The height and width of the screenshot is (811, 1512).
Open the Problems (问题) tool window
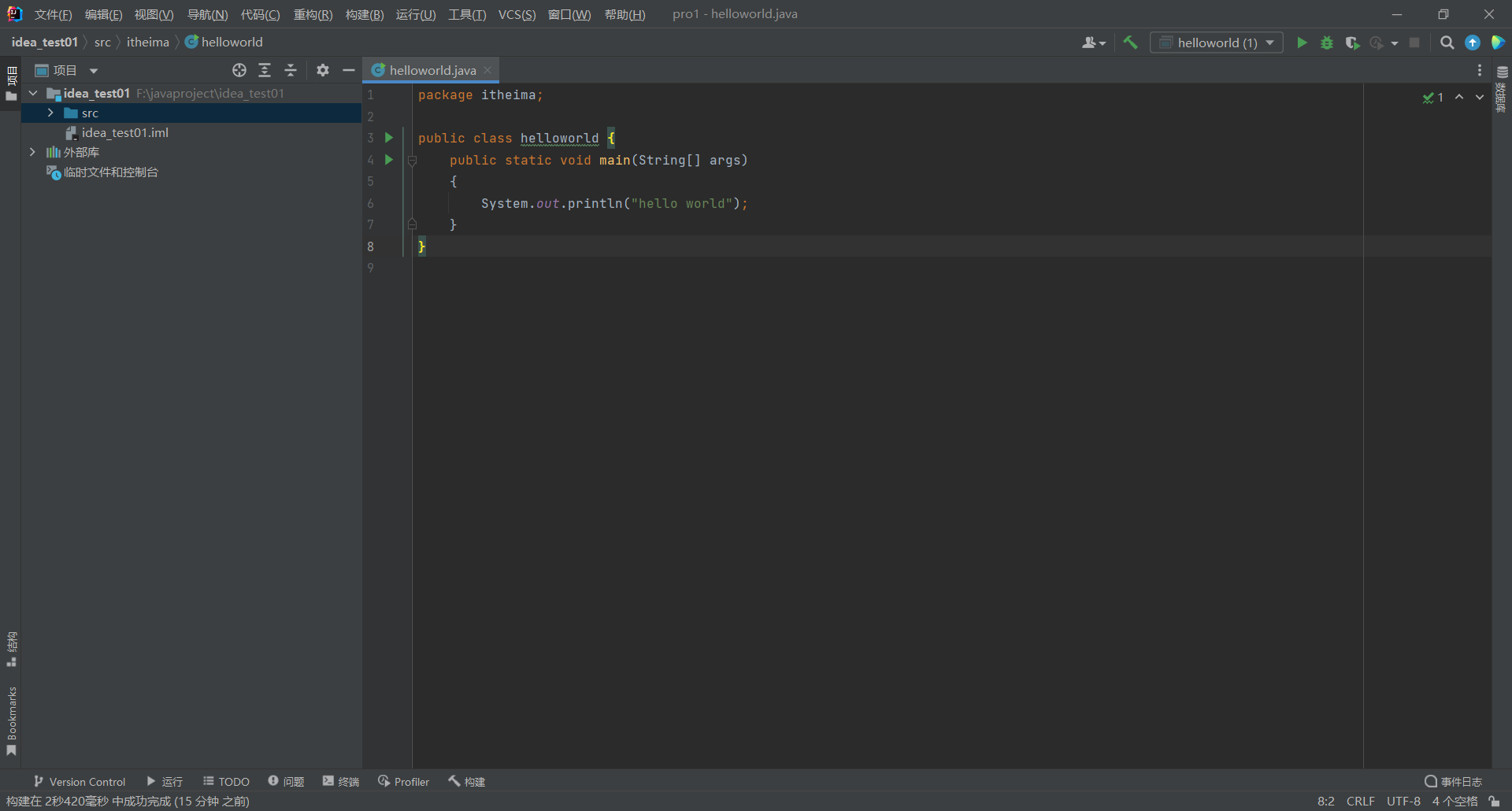286,781
